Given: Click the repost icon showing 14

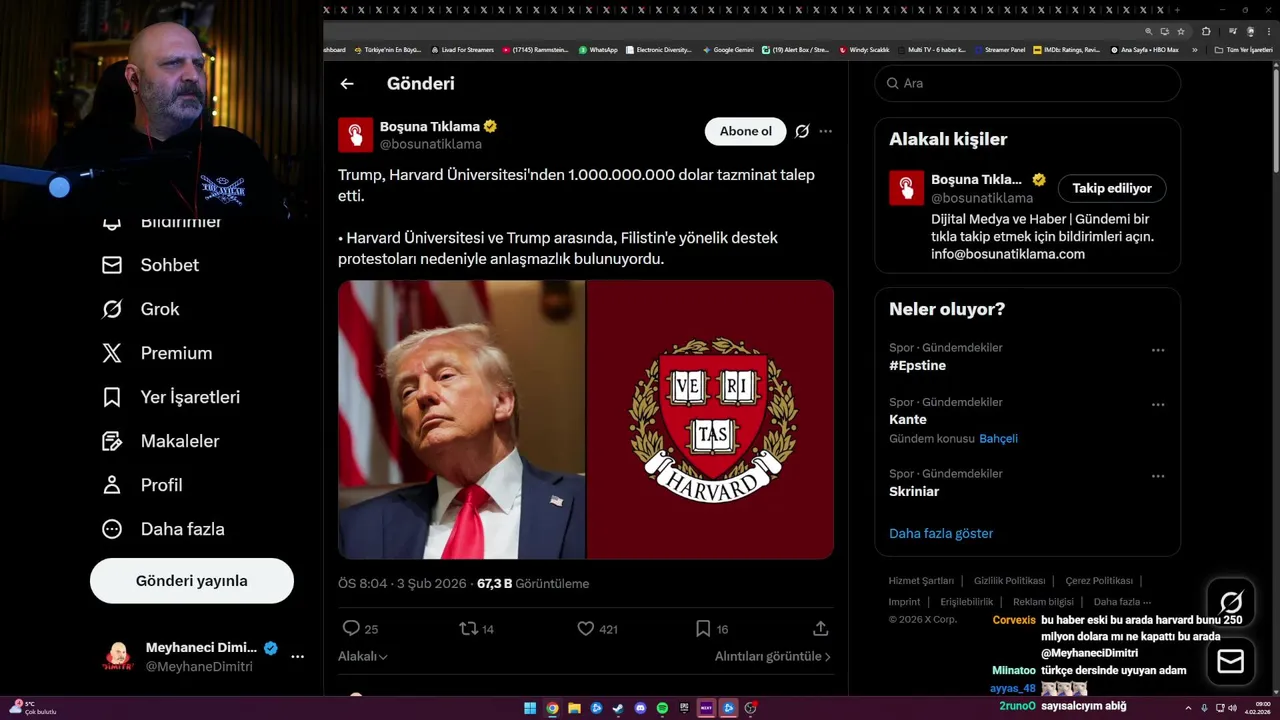Looking at the screenshot, I should point(468,628).
